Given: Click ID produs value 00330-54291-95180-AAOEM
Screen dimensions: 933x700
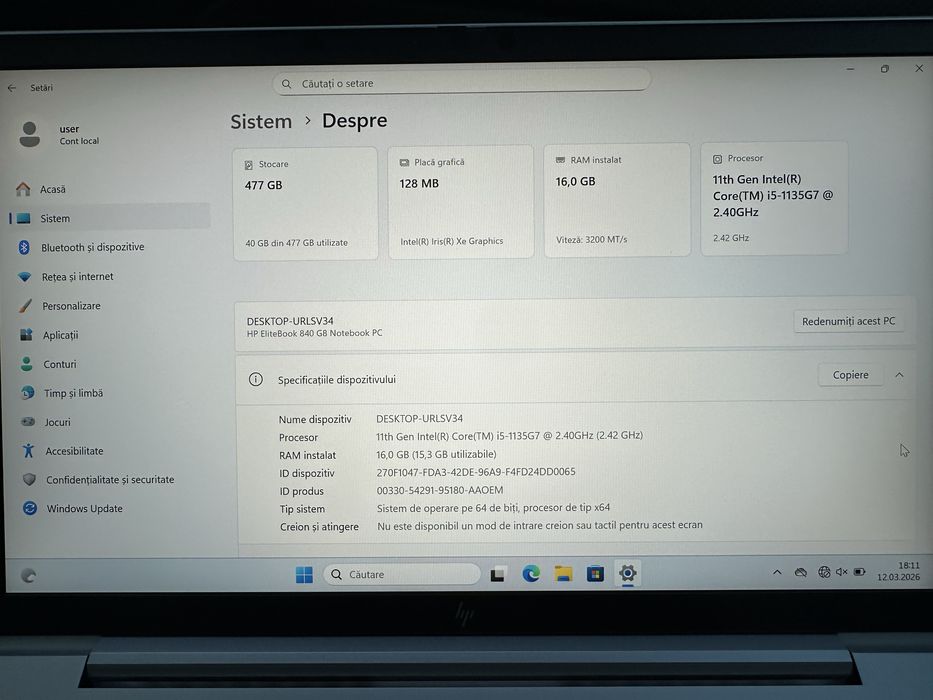Looking at the screenshot, I should [x=440, y=490].
